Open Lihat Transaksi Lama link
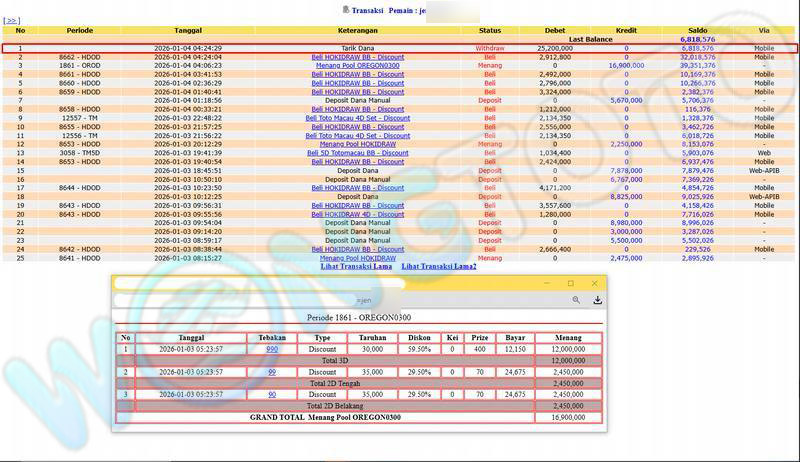This screenshot has width=800, height=462. [356, 266]
